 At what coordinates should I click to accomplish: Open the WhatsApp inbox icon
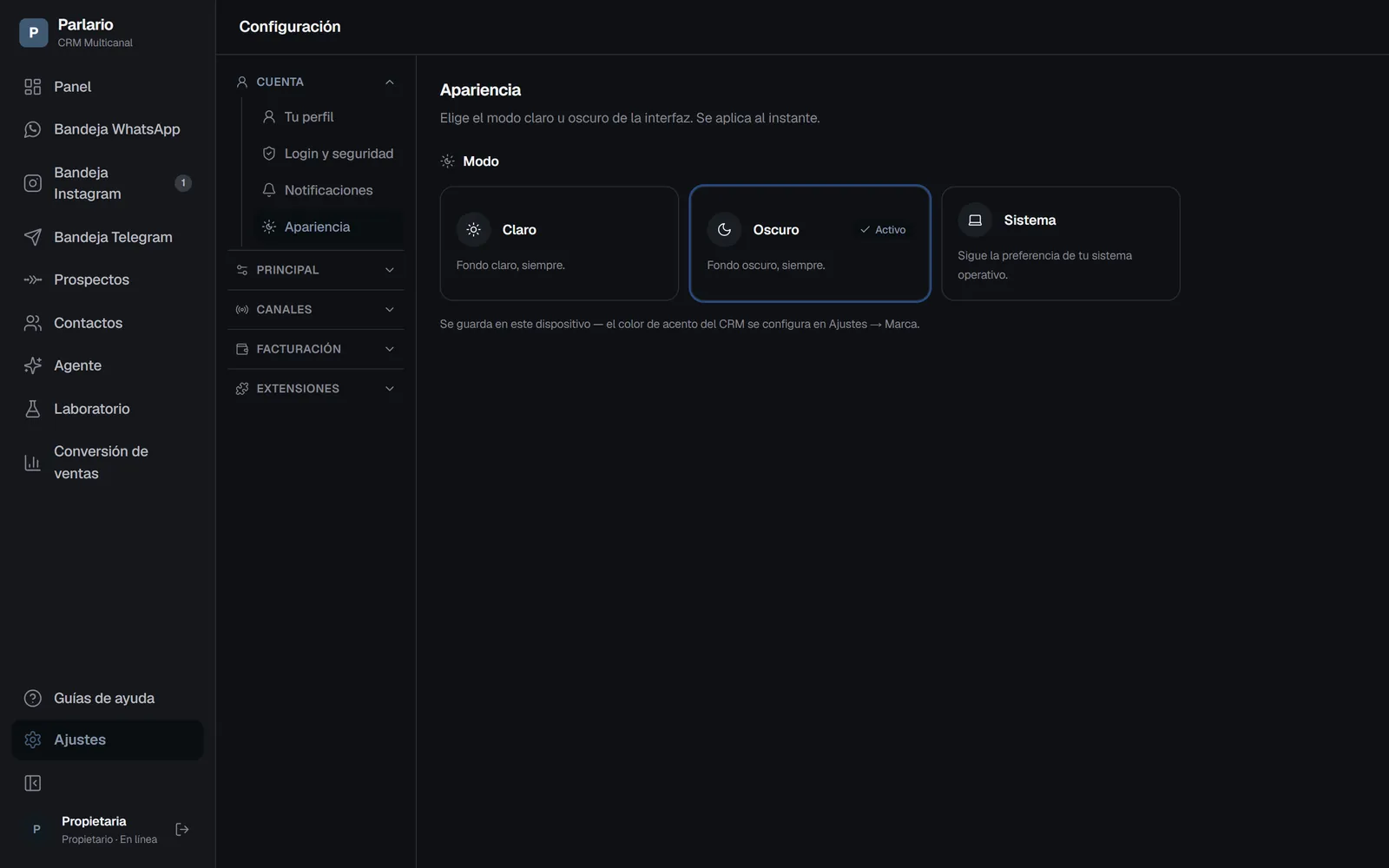tap(33, 129)
